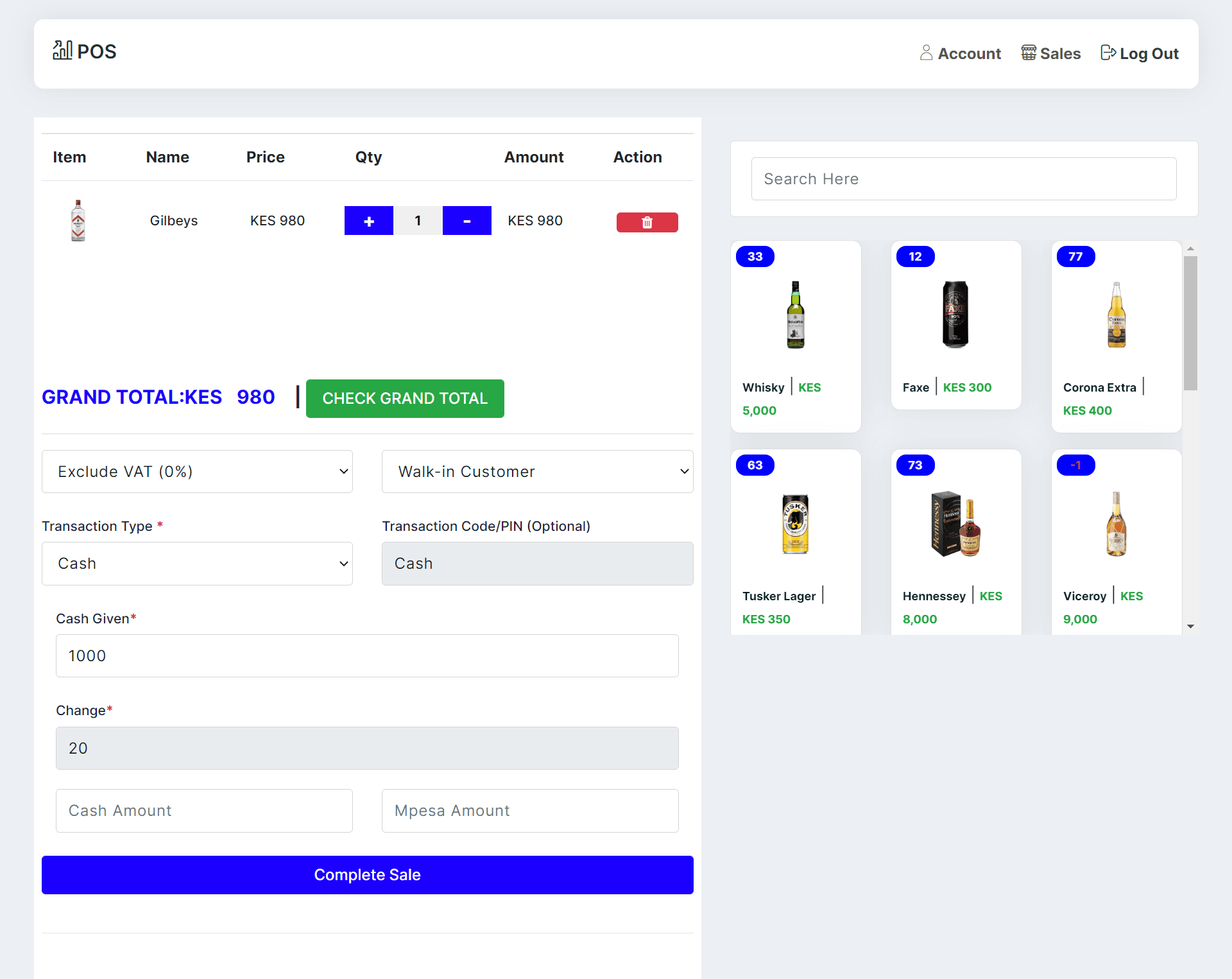The width and height of the screenshot is (1232, 979).
Task: Click the Mpesa Amount field
Action: point(529,811)
